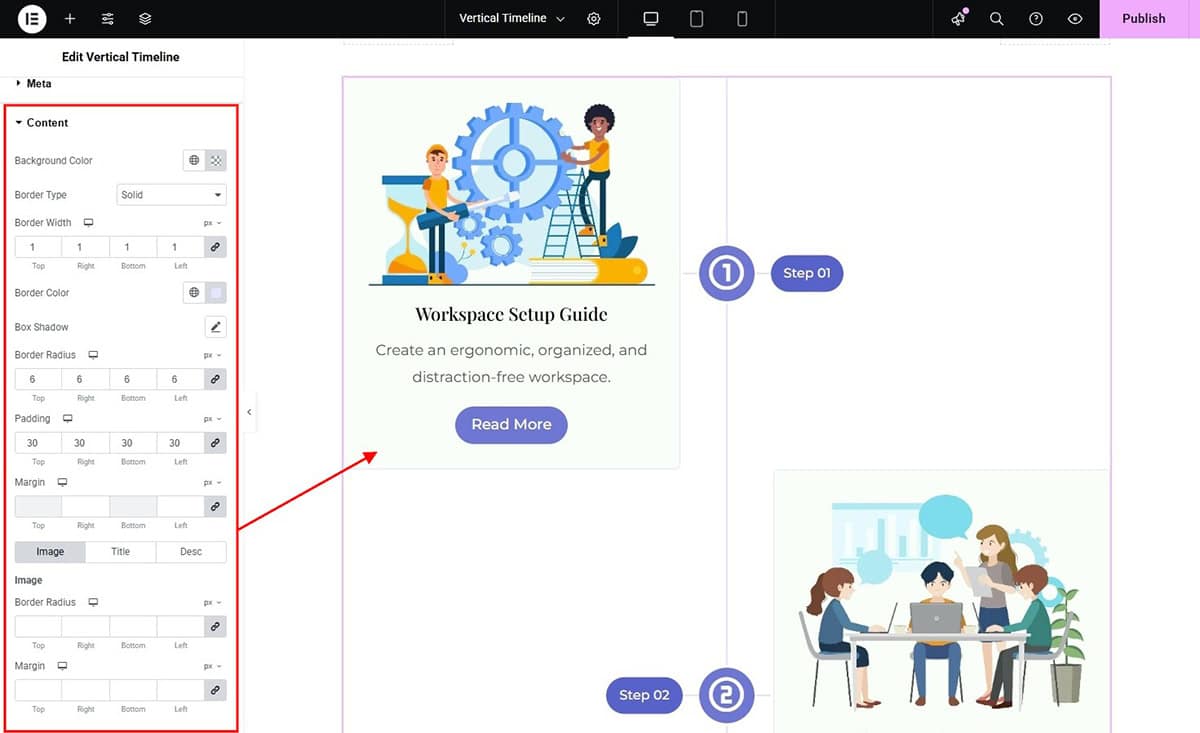Click the circled number 2 timeline icon
Viewport: 1200px width, 733px height.
point(725,695)
